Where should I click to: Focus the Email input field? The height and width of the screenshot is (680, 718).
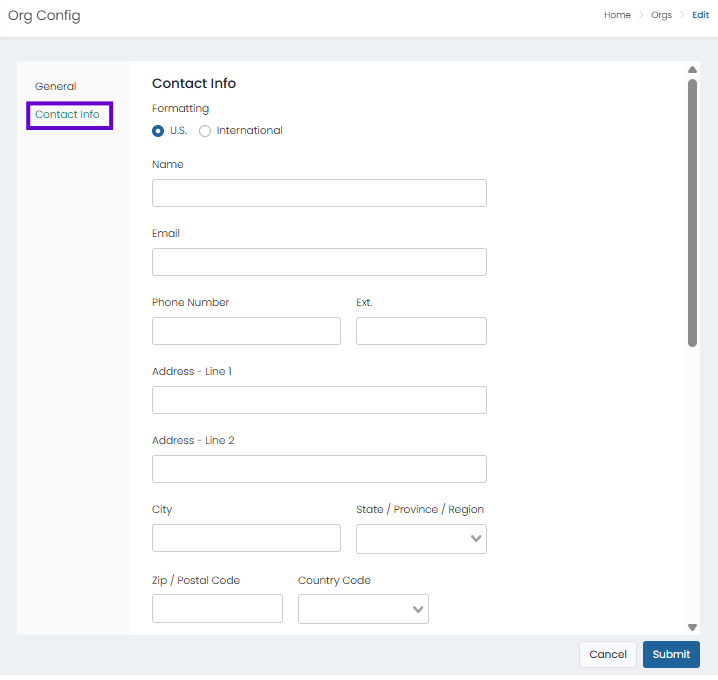pos(319,262)
